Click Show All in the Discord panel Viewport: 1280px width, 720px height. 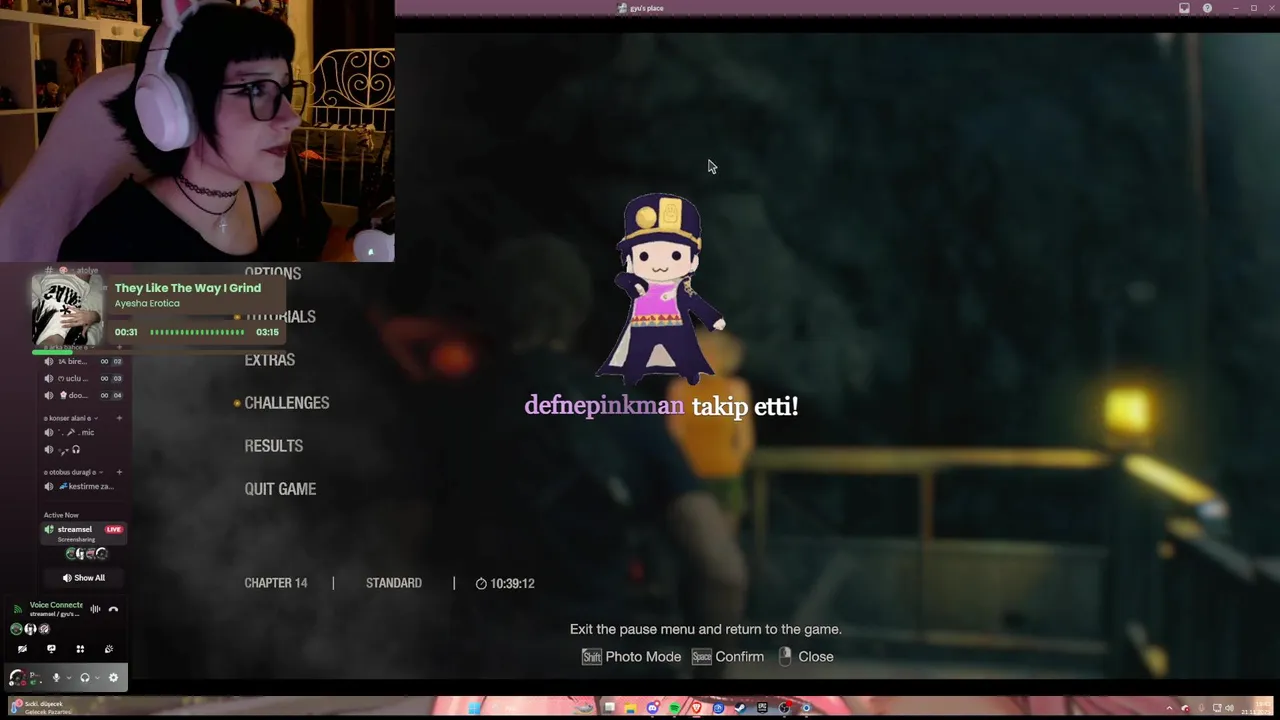(84, 578)
